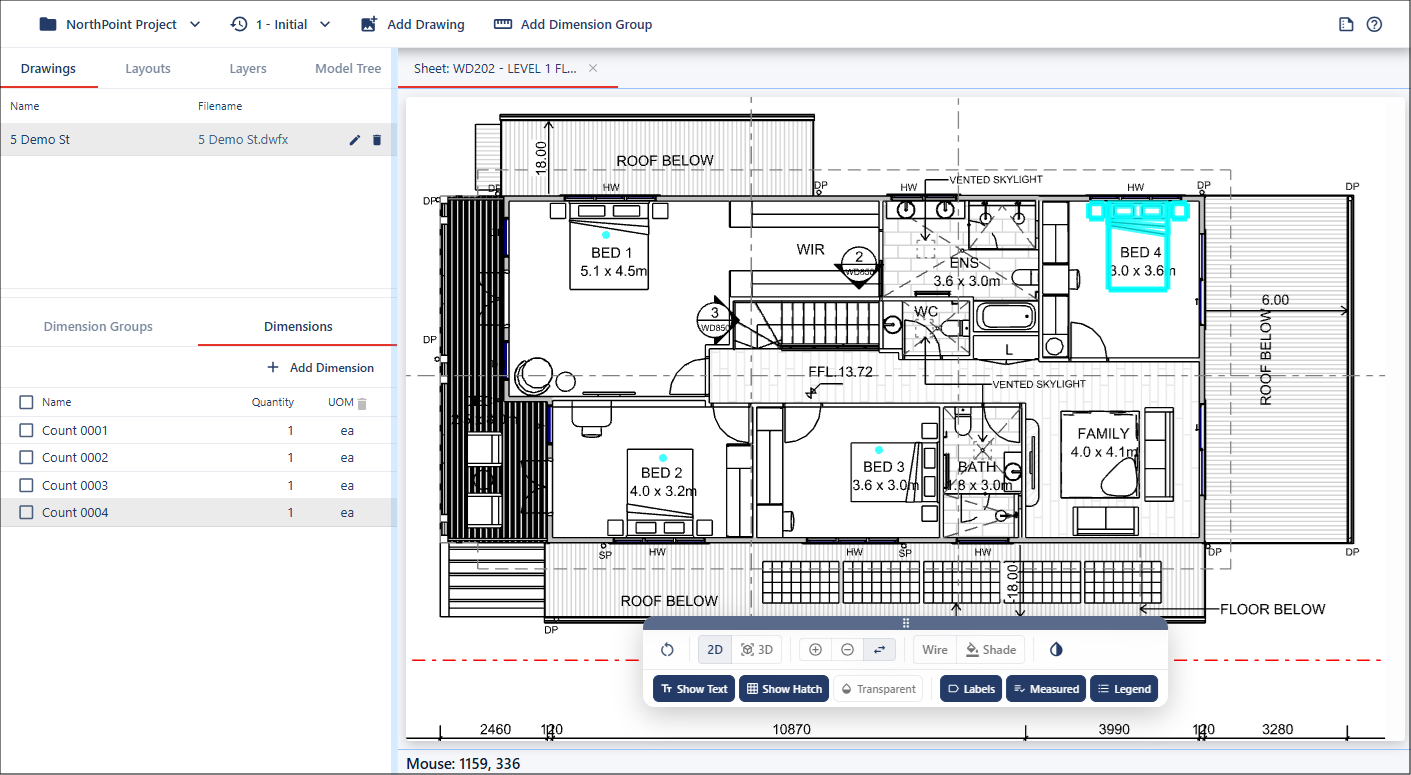Viewport: 1411px width, 775px height.
Task: Click the cyan count marker in BED 2
Action: point(663,457)
